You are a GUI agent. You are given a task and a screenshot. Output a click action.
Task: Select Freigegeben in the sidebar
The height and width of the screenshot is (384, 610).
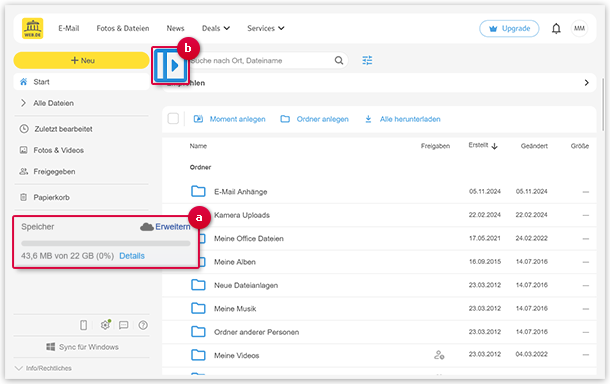54,172
